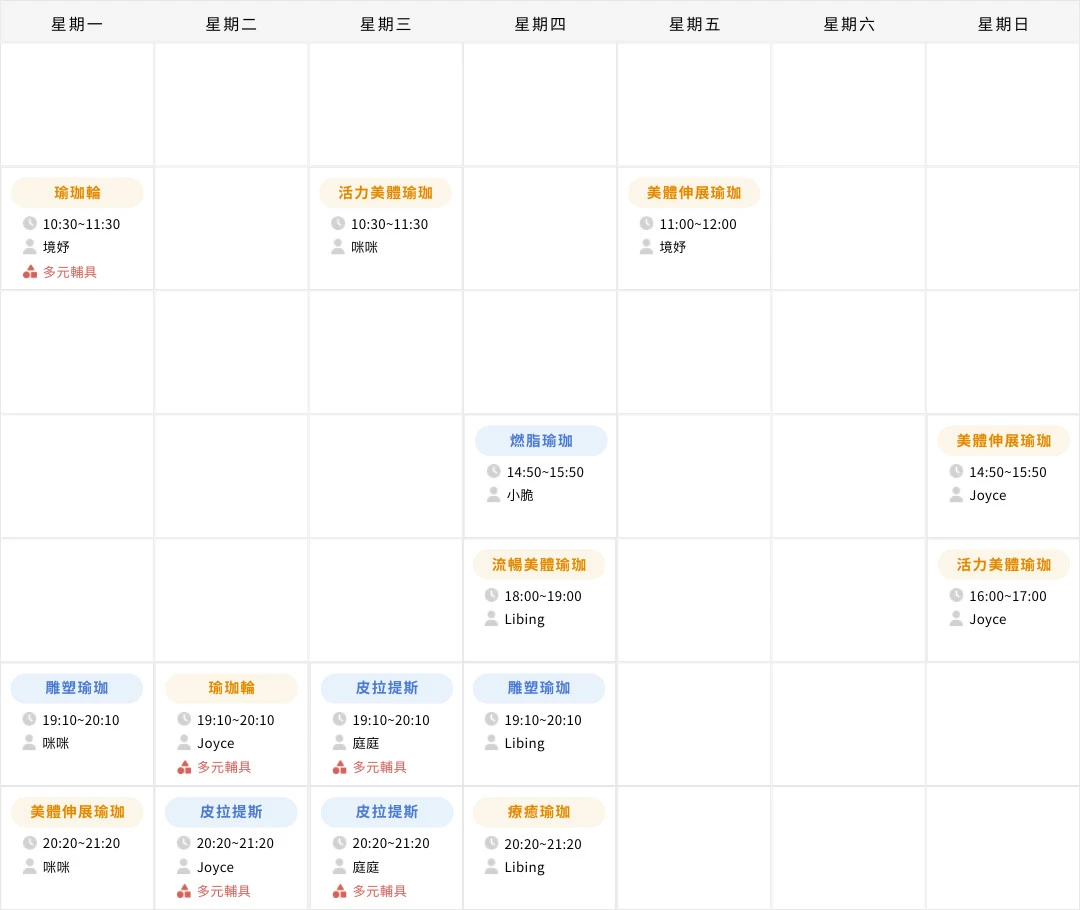Click the 星期三 column header

[x=386, y=24]
